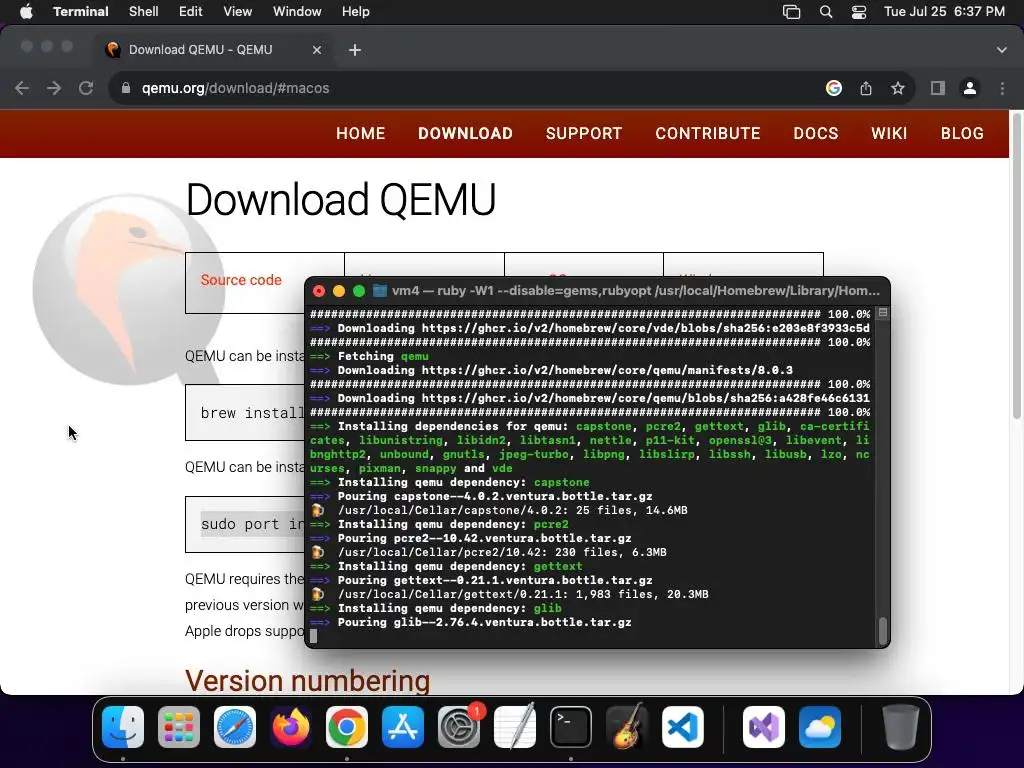Go to QEMU HOME page

pyautogui.click(x=360, y=133)
